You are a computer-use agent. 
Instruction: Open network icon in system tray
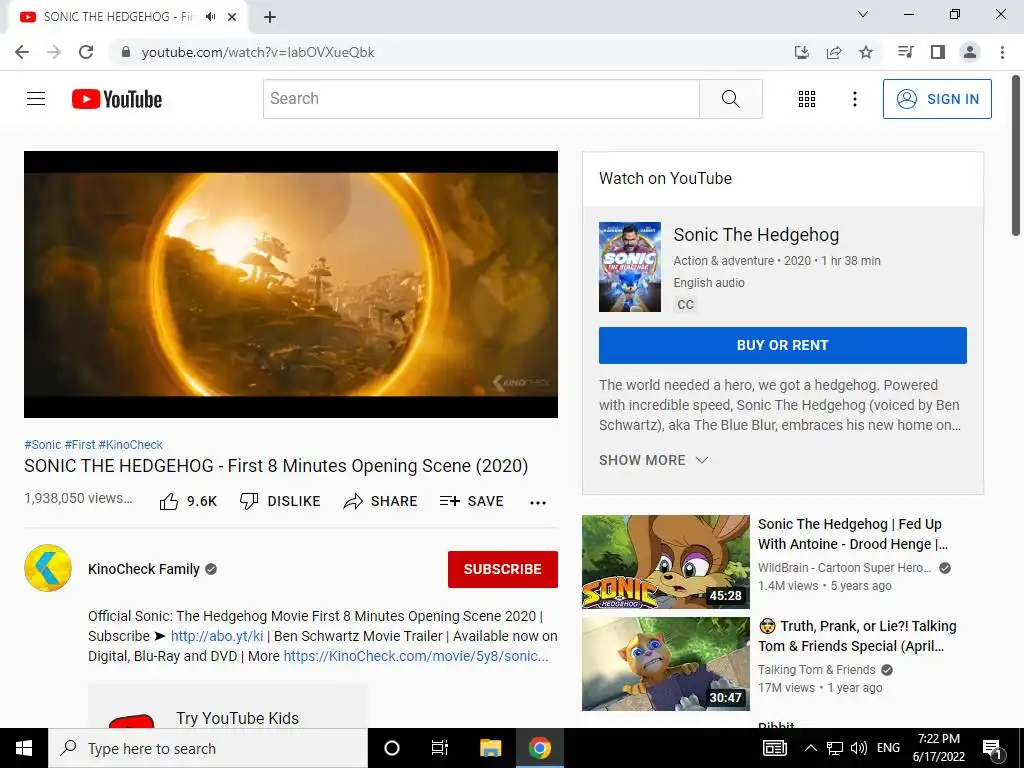(835, 748)
